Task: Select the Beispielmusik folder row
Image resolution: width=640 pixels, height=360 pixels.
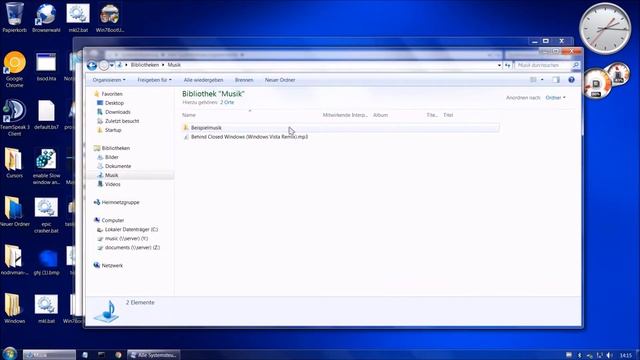Action: [x=340, y=128]
